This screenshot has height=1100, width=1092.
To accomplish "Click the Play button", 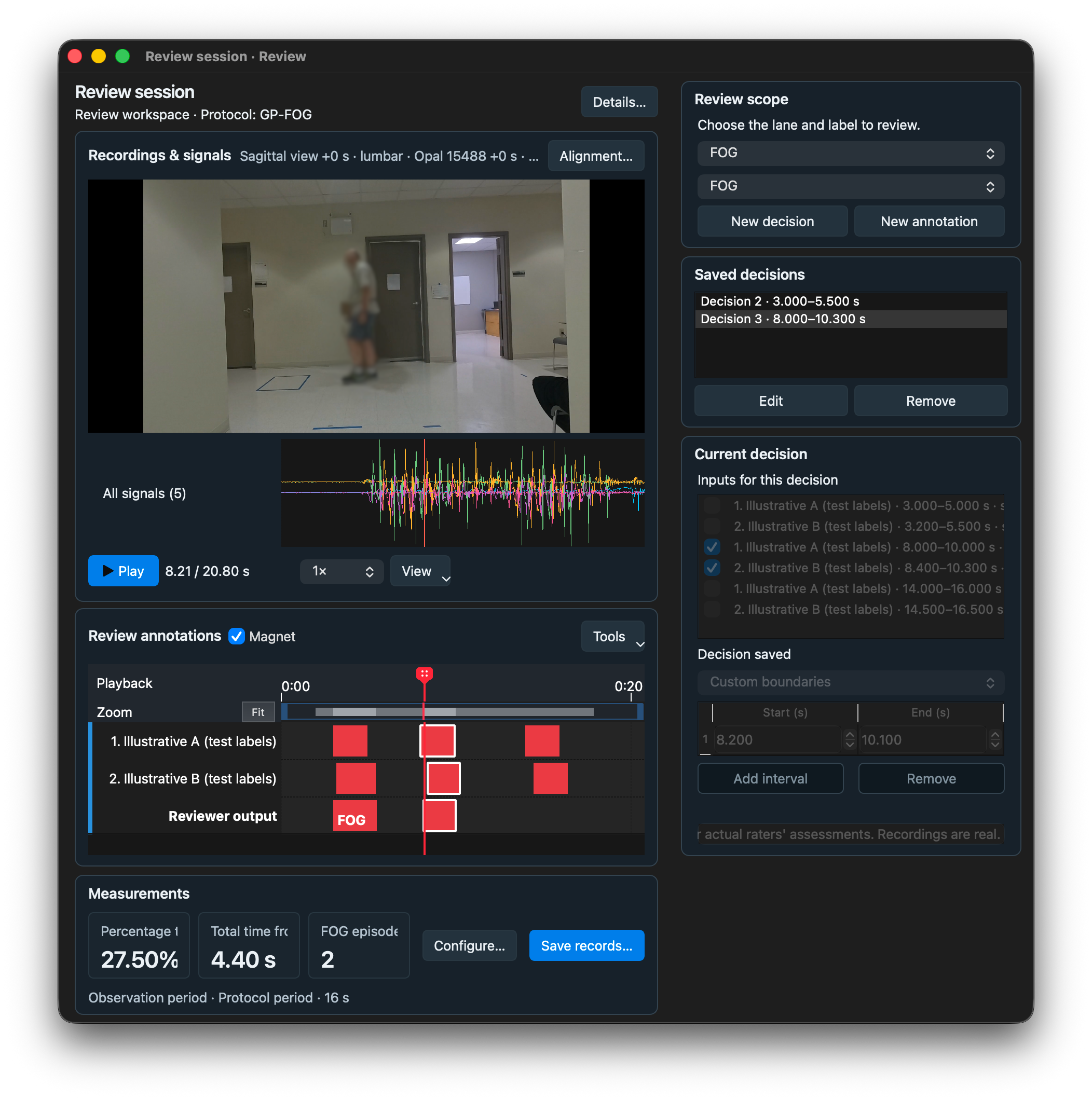I will (x=123, y=571).
